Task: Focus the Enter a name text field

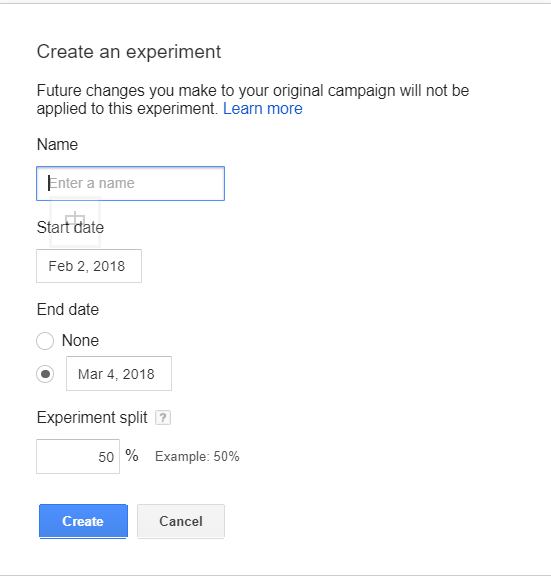Action: [x=130, y=183]
